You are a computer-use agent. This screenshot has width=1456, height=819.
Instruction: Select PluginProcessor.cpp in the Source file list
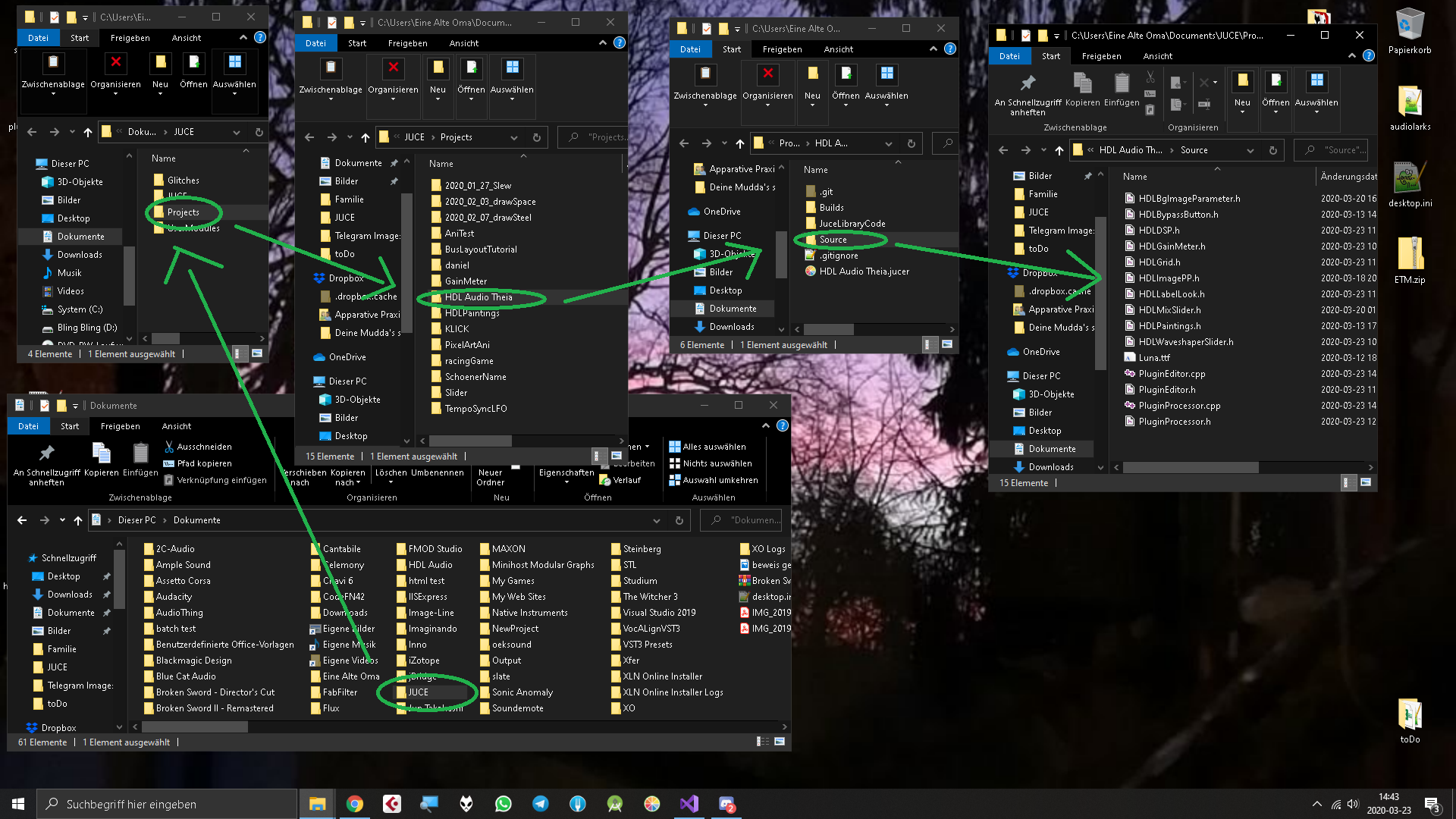pos(1179,406)
